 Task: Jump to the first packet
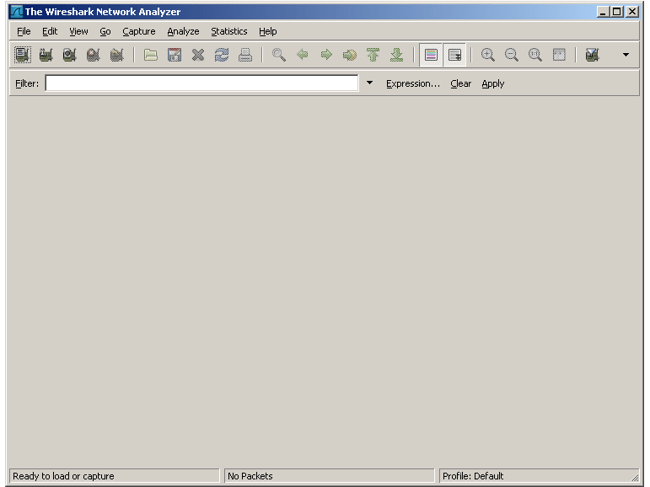(x=373, y=55)
